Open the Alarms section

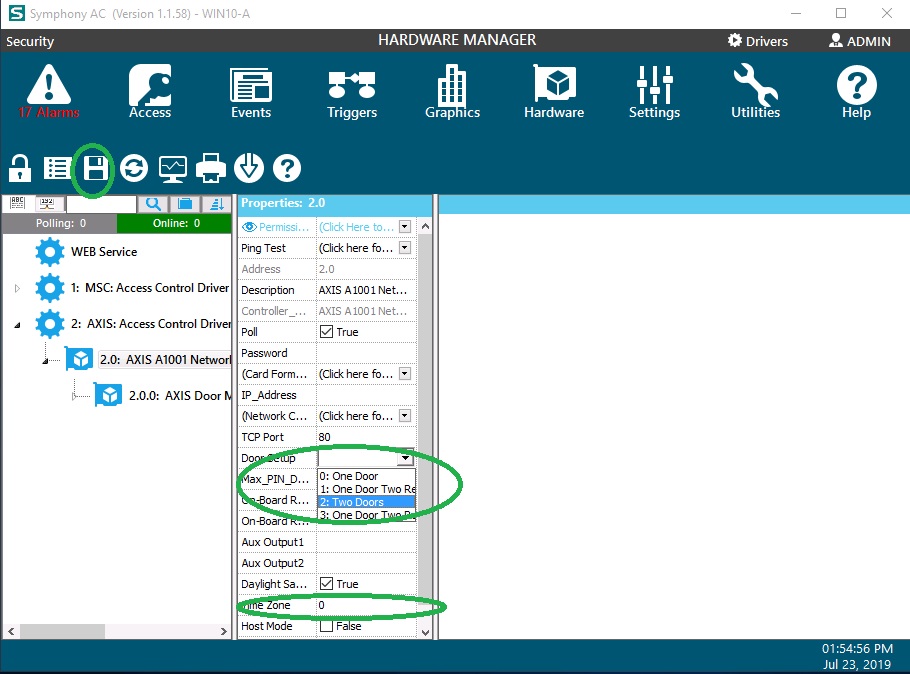49,92
